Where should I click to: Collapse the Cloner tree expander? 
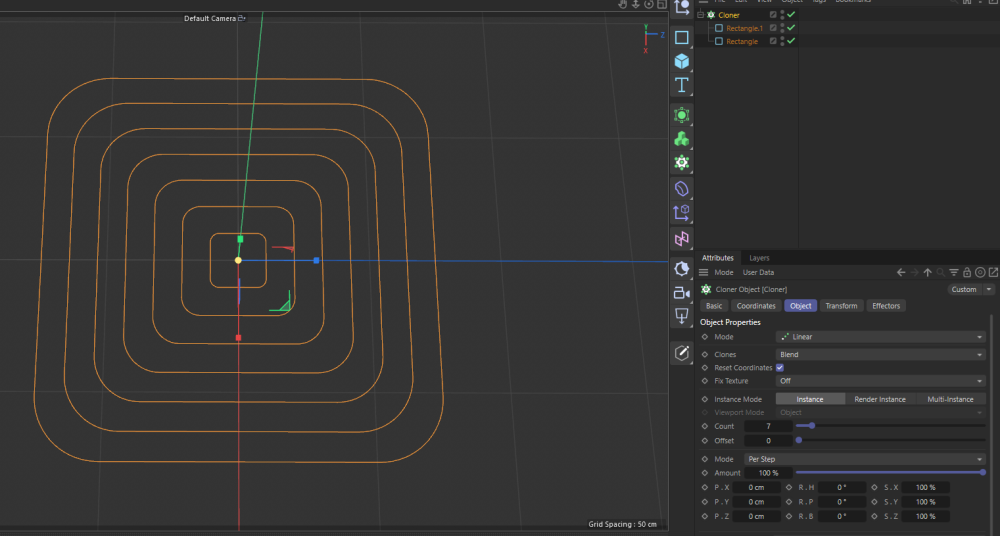point(700,15)
